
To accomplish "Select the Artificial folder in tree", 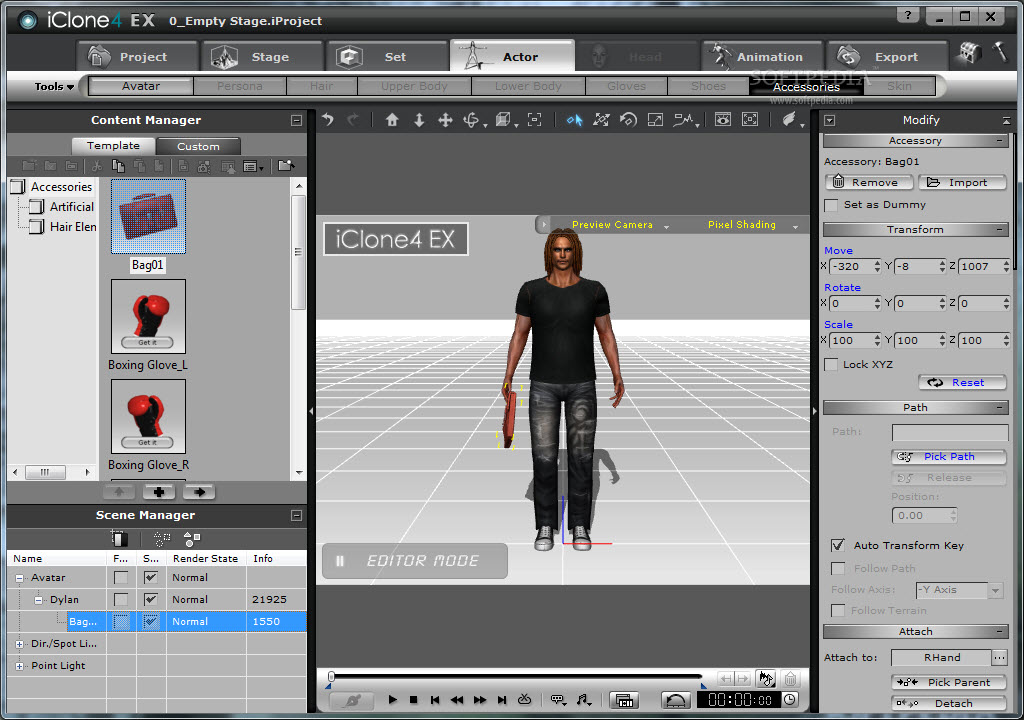I will (71, 206).
